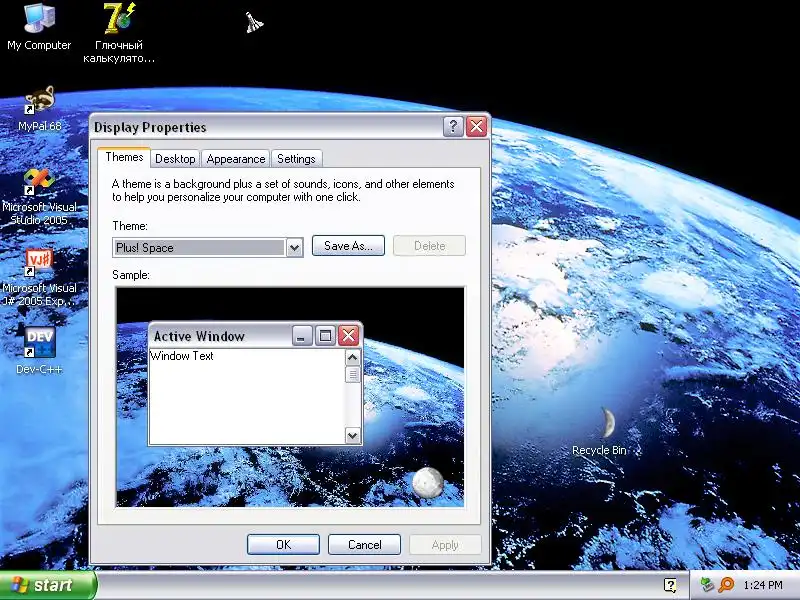The image size is (800, 600).
Task: Select the Глючный калькулятор desktop icon
Action: (119, 33)
